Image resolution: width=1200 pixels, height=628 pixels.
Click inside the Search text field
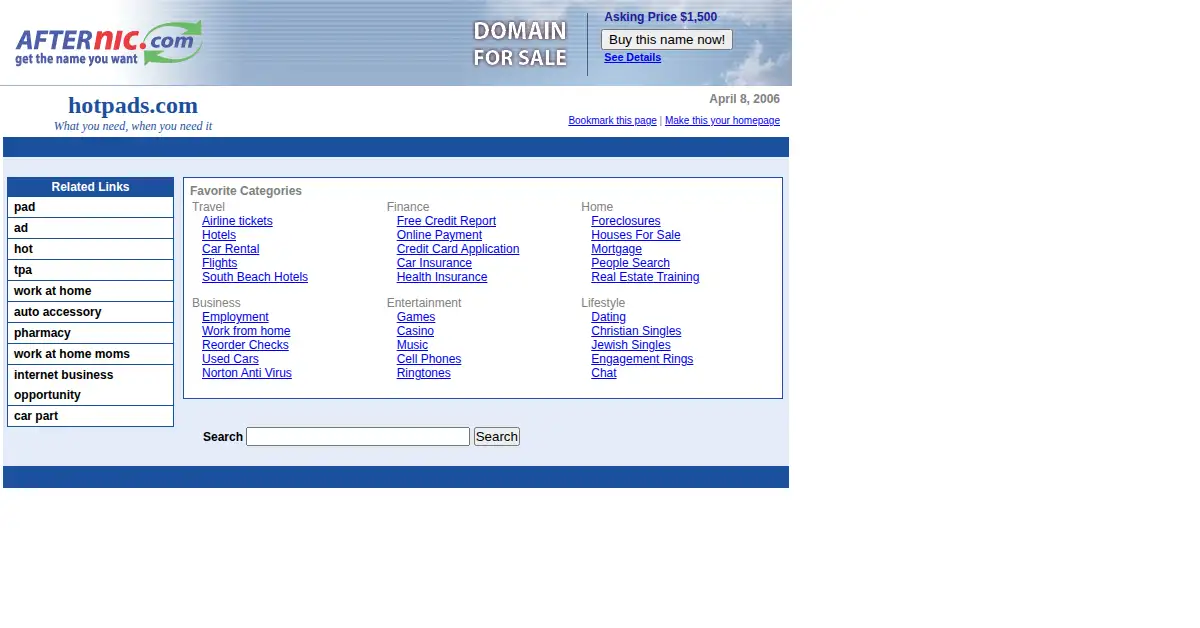[x=358, y=437]
